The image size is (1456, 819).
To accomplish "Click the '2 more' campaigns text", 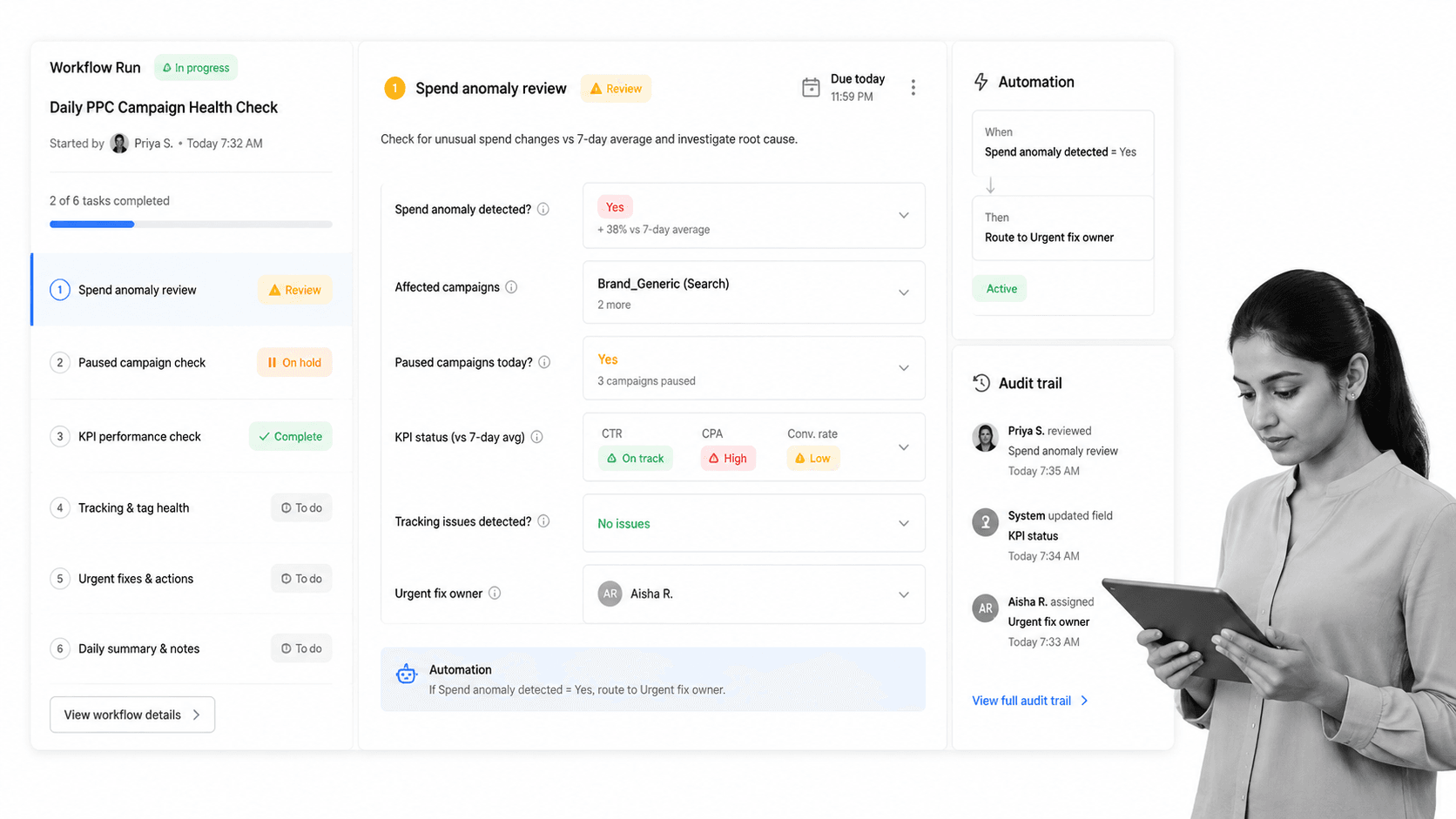I will pyautogui.click(x=614, y=305).
